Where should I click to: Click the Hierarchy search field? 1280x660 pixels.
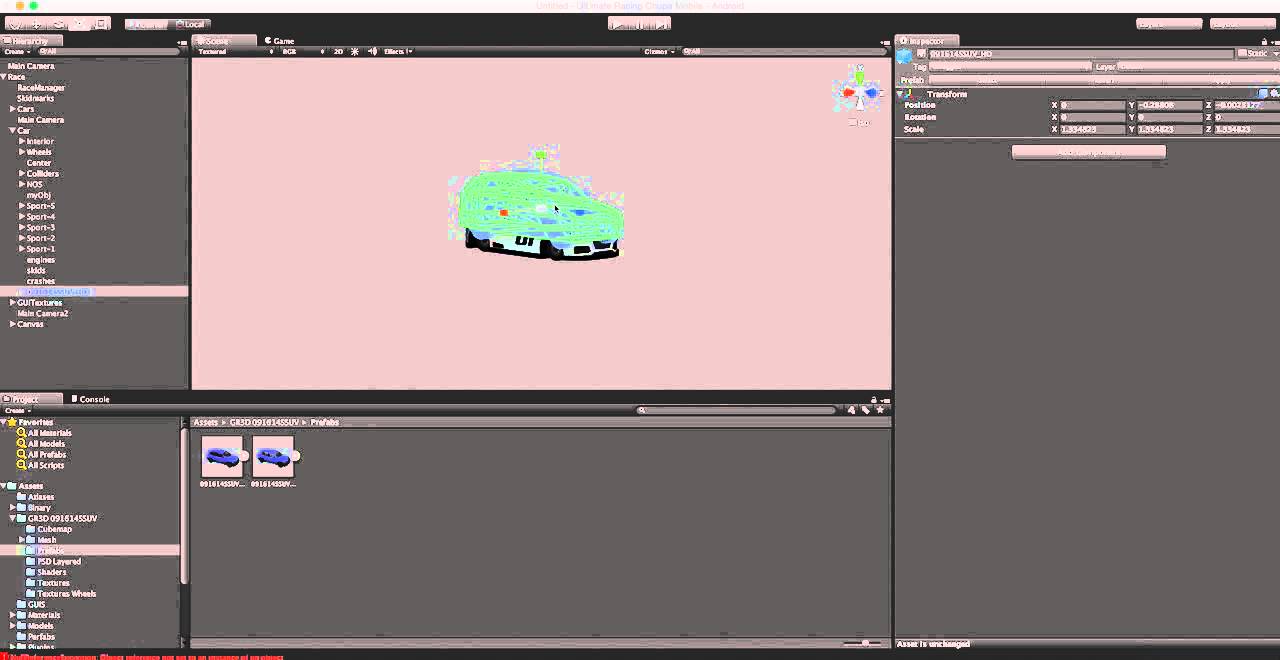110,51
